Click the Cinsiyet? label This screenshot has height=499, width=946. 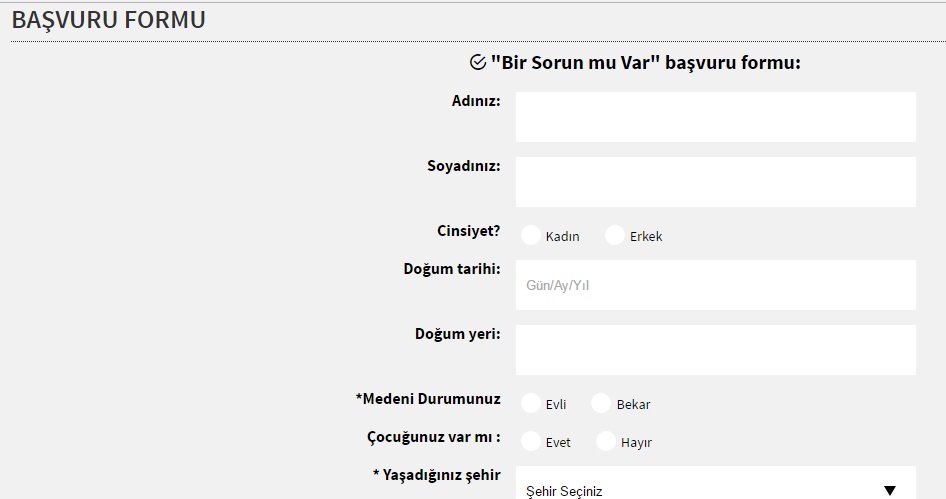pyautogui.click(x=469, y=231)
